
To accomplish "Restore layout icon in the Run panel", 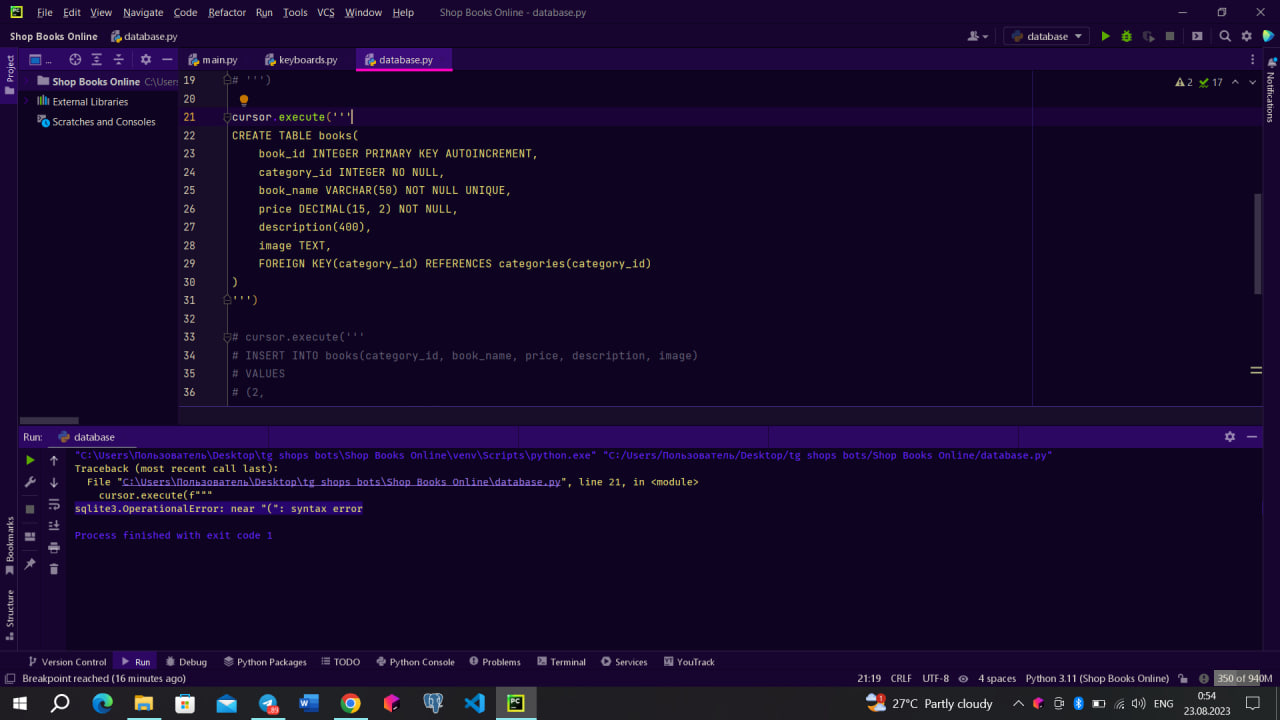I will pyautogui.click(x=30, y=537).
